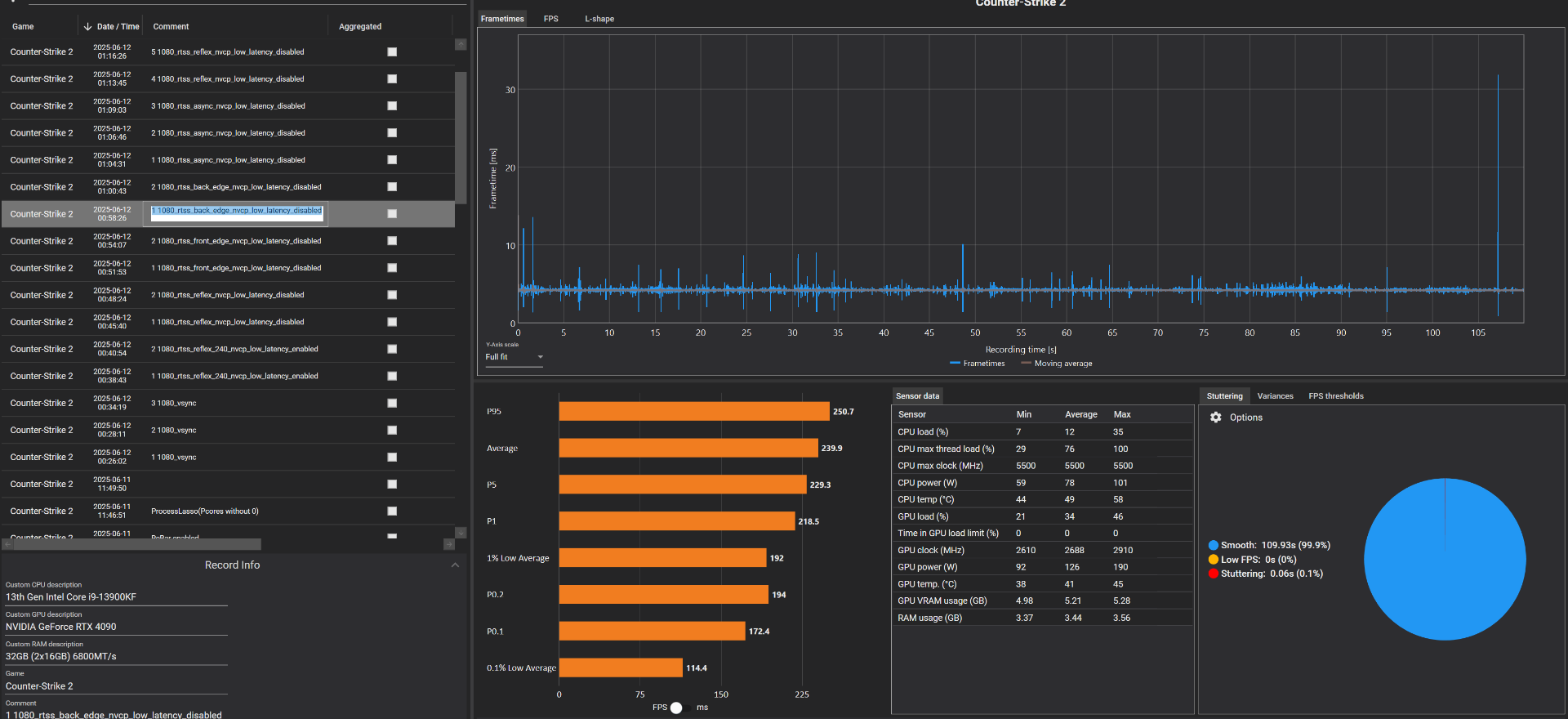This screenshot has height=719, width=1568.
Task: Open the Y-Axis scale Full fit dropdown
Action: click(514, 357)
